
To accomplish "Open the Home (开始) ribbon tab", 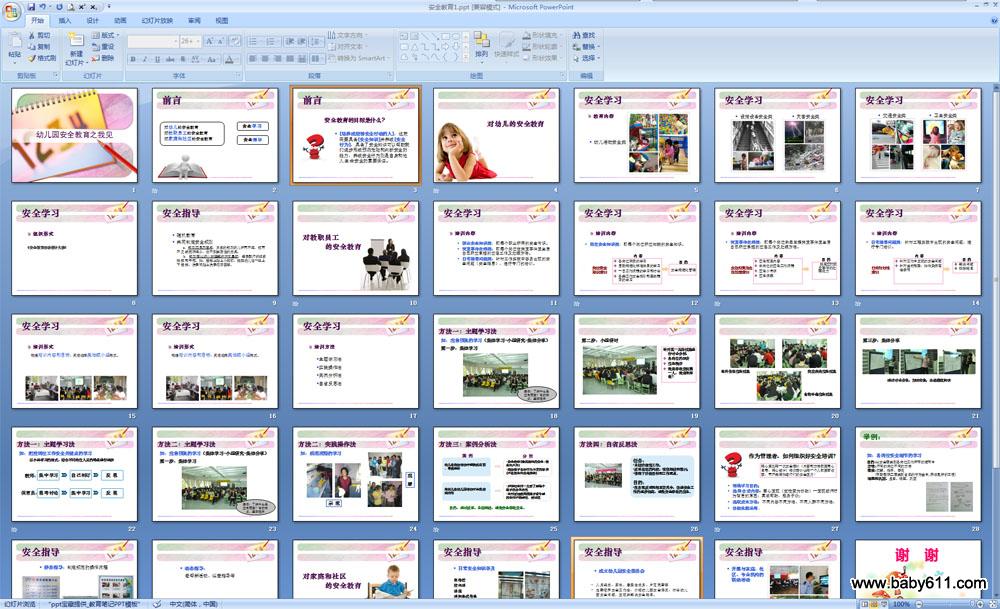I will [38, 21].
